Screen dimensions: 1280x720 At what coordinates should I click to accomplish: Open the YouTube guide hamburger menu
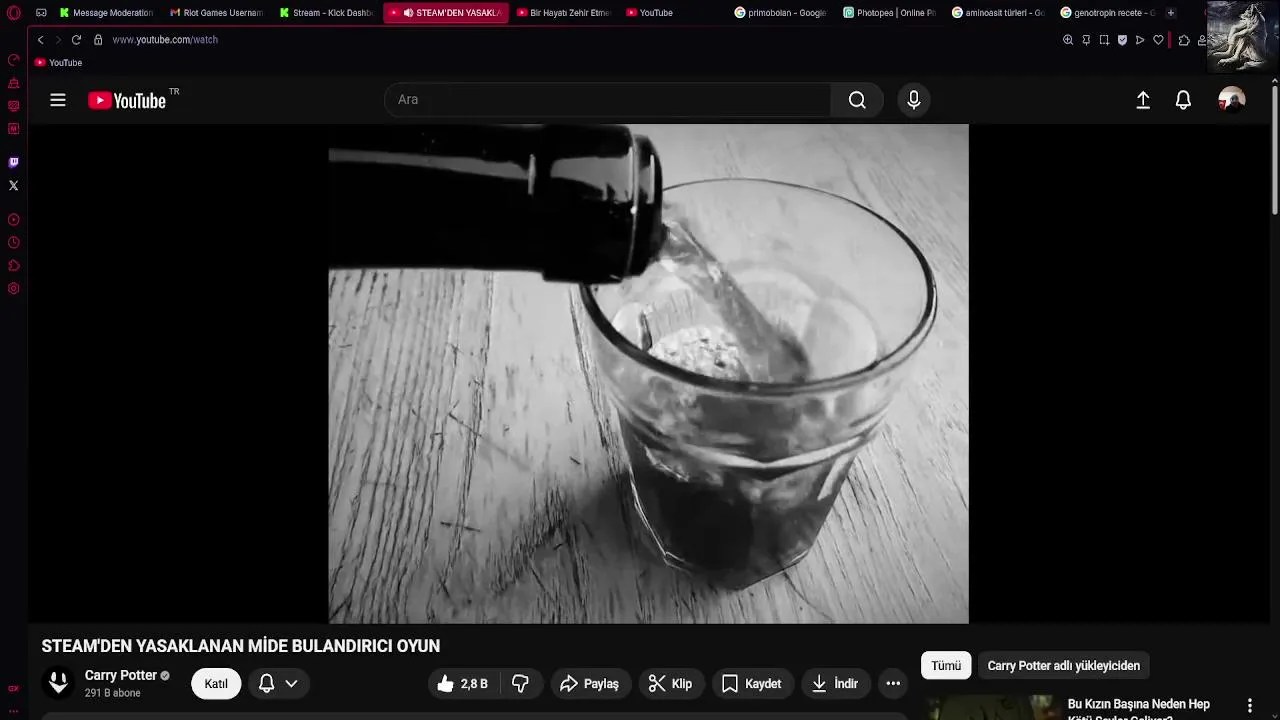[58, 100]
